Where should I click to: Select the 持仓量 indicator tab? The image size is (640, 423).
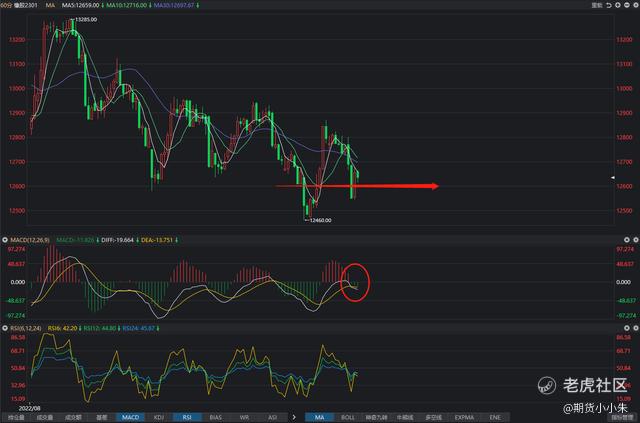(16, 417)
